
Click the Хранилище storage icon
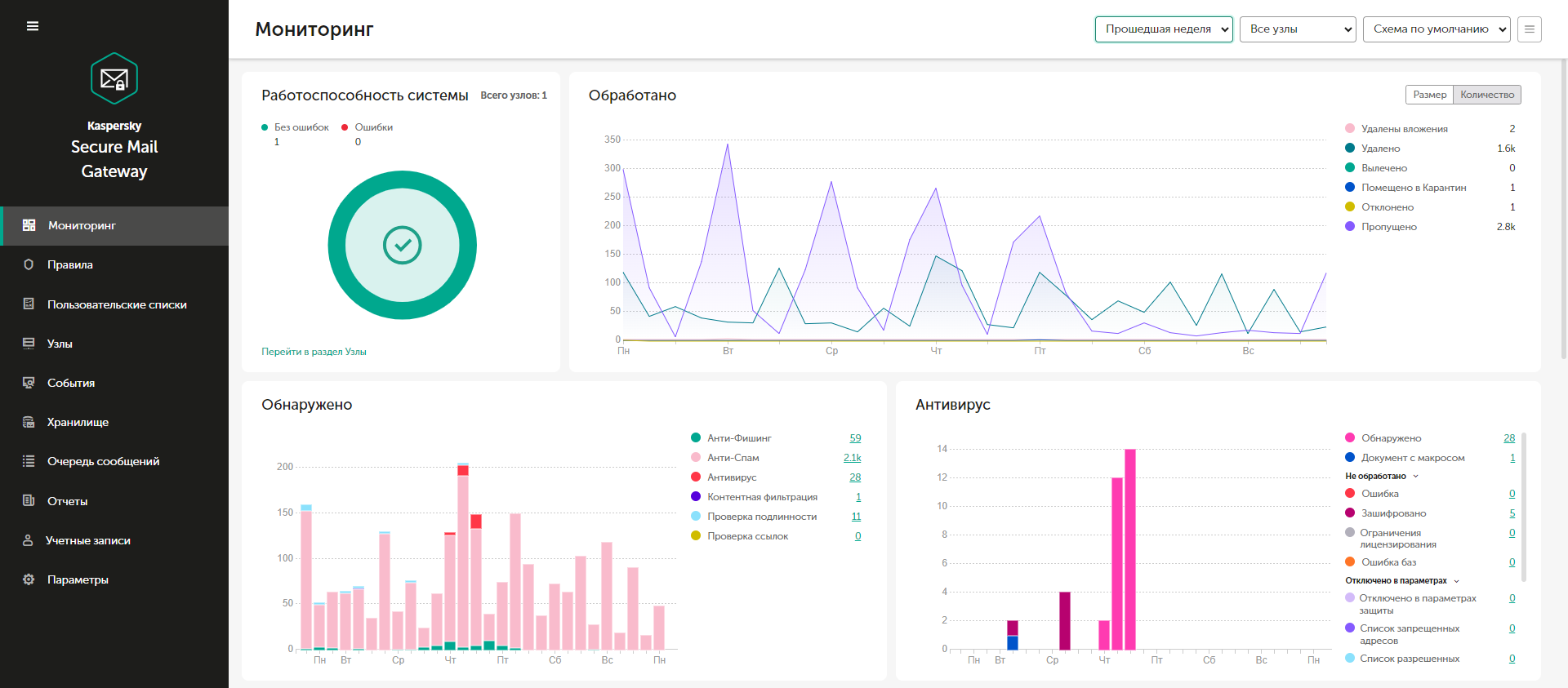click(29, 422)
